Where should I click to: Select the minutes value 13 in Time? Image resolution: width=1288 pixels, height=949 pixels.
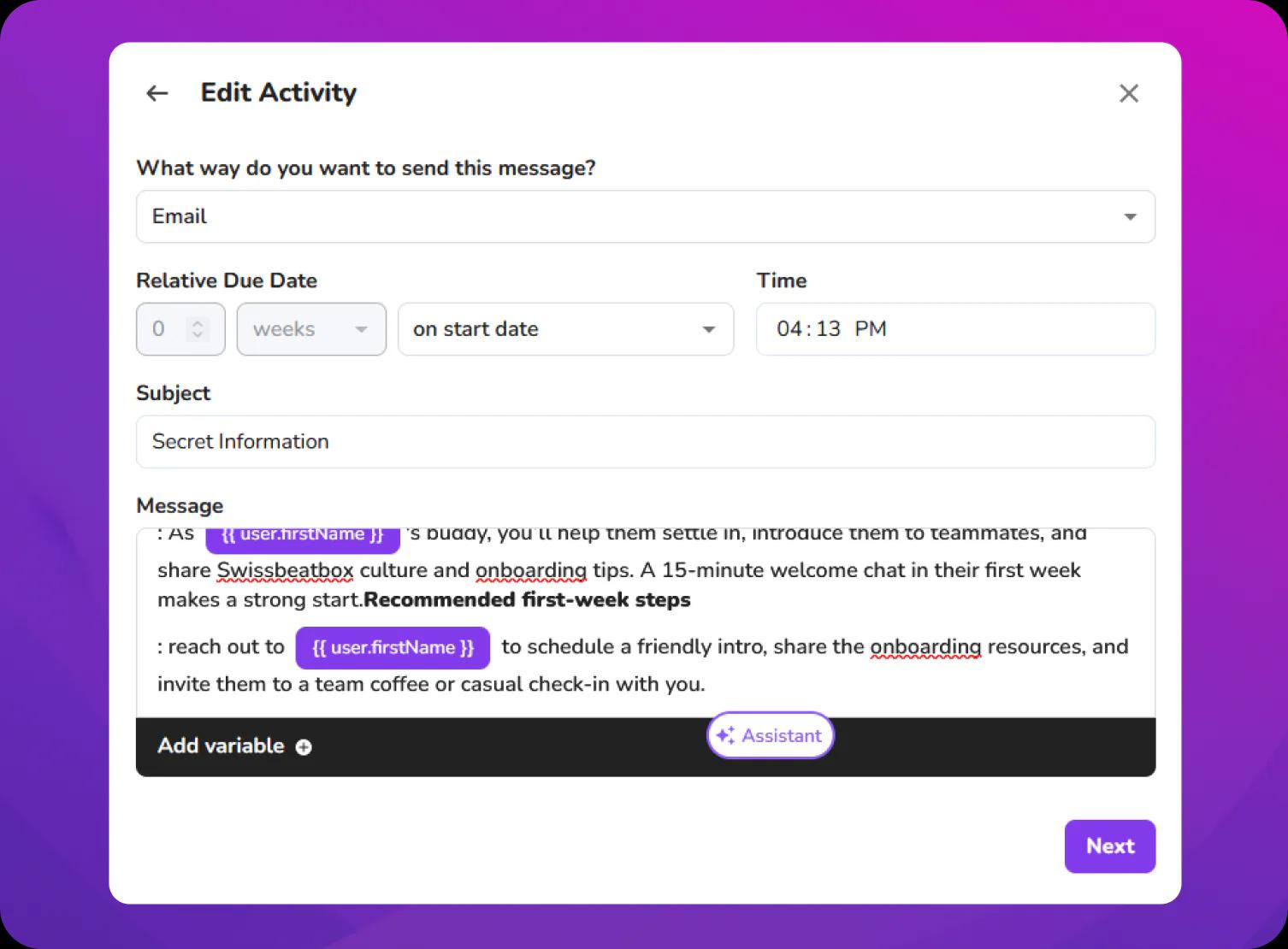point(828,329)
